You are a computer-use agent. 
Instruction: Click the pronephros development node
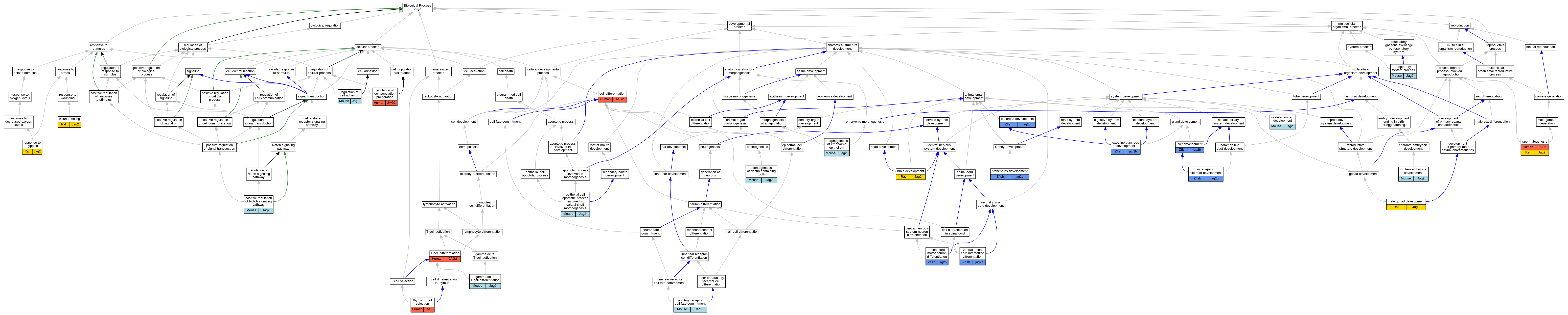(x=1009, y=174)
